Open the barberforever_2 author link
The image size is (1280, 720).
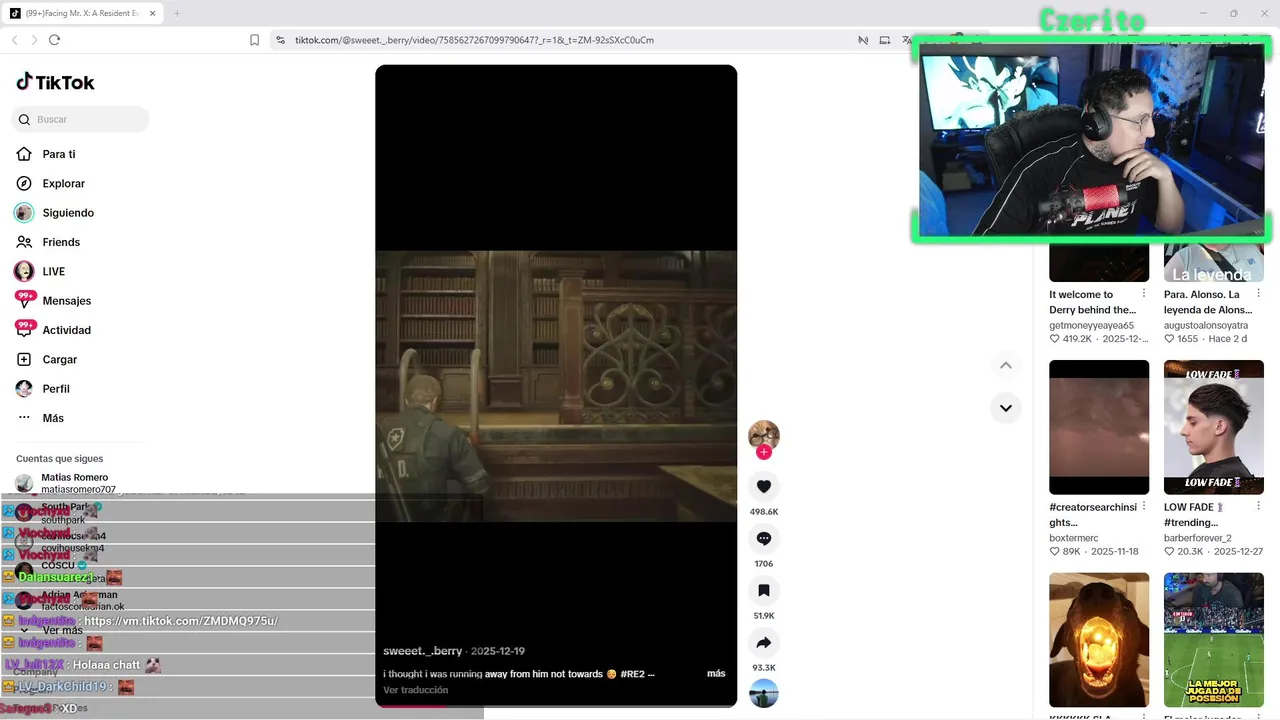tap(1198, 538)
